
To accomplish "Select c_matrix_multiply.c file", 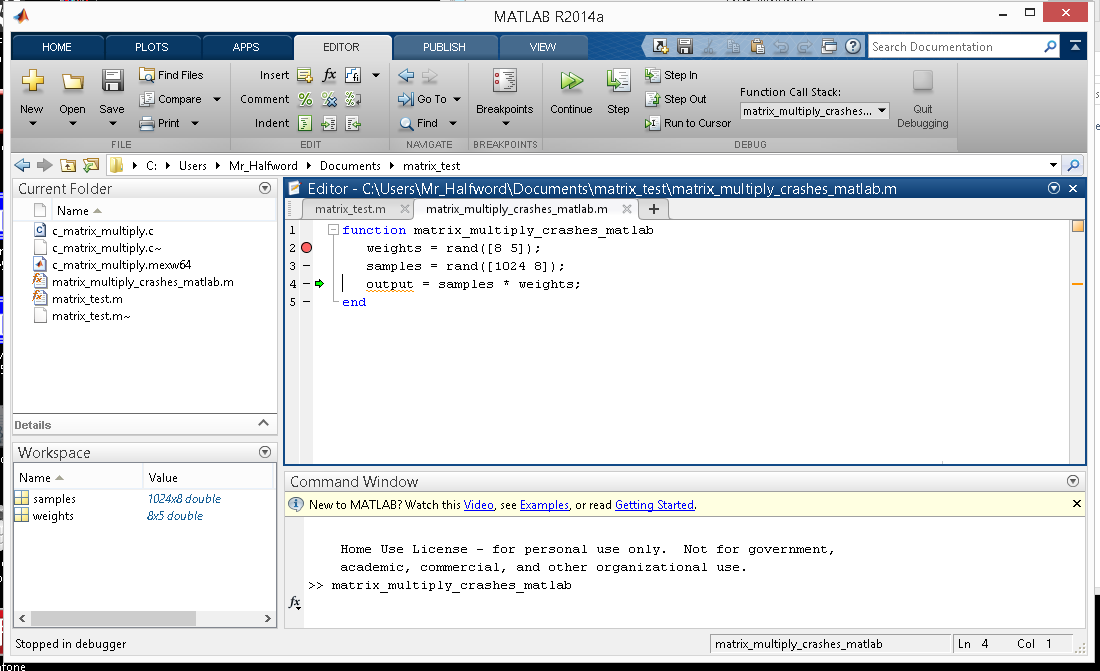I will [x=103, y=231].
